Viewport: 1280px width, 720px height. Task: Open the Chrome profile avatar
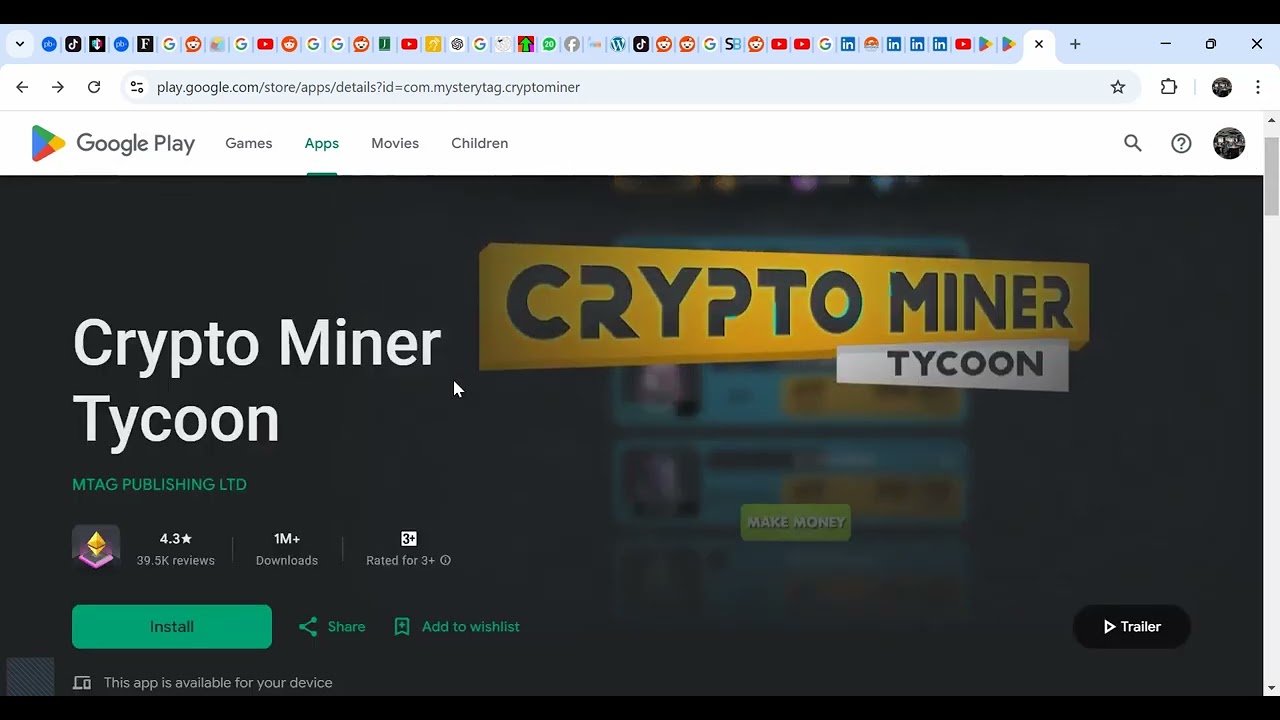tap(1222, 87)
